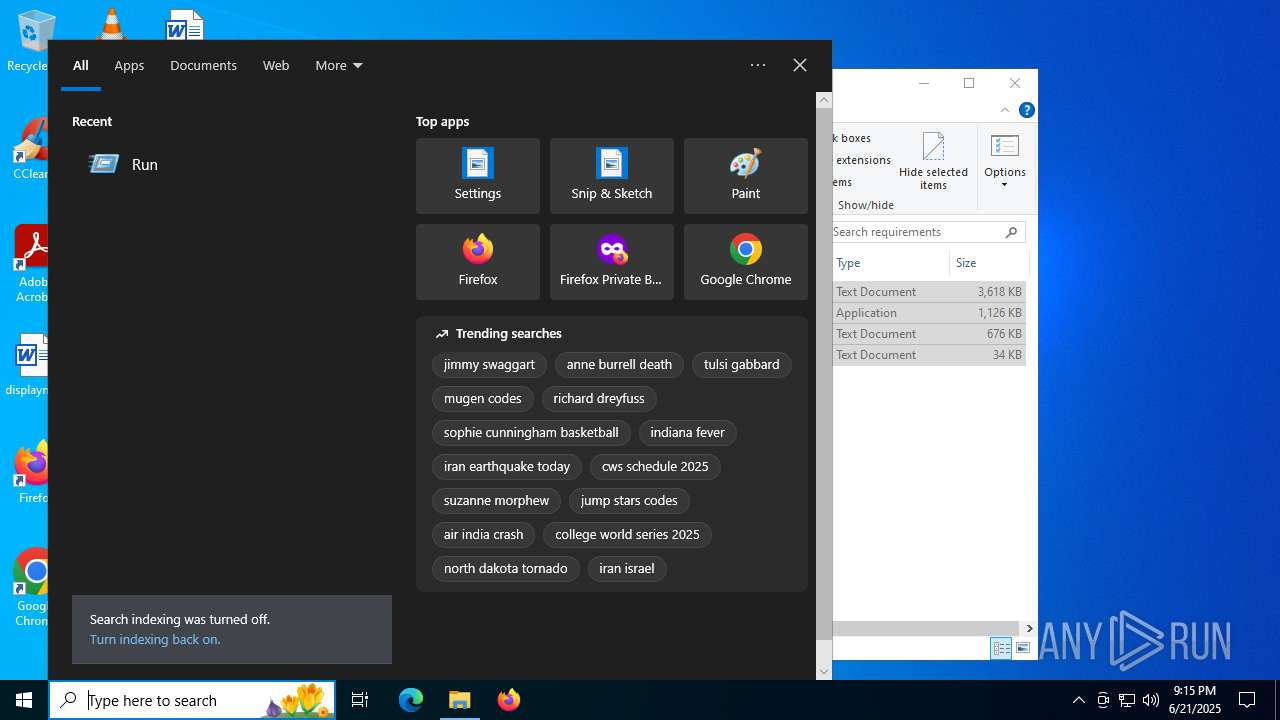Launch Google Chrome from Top apps
The width and height of the screenshot is (1280, 720).
(746, 262)
